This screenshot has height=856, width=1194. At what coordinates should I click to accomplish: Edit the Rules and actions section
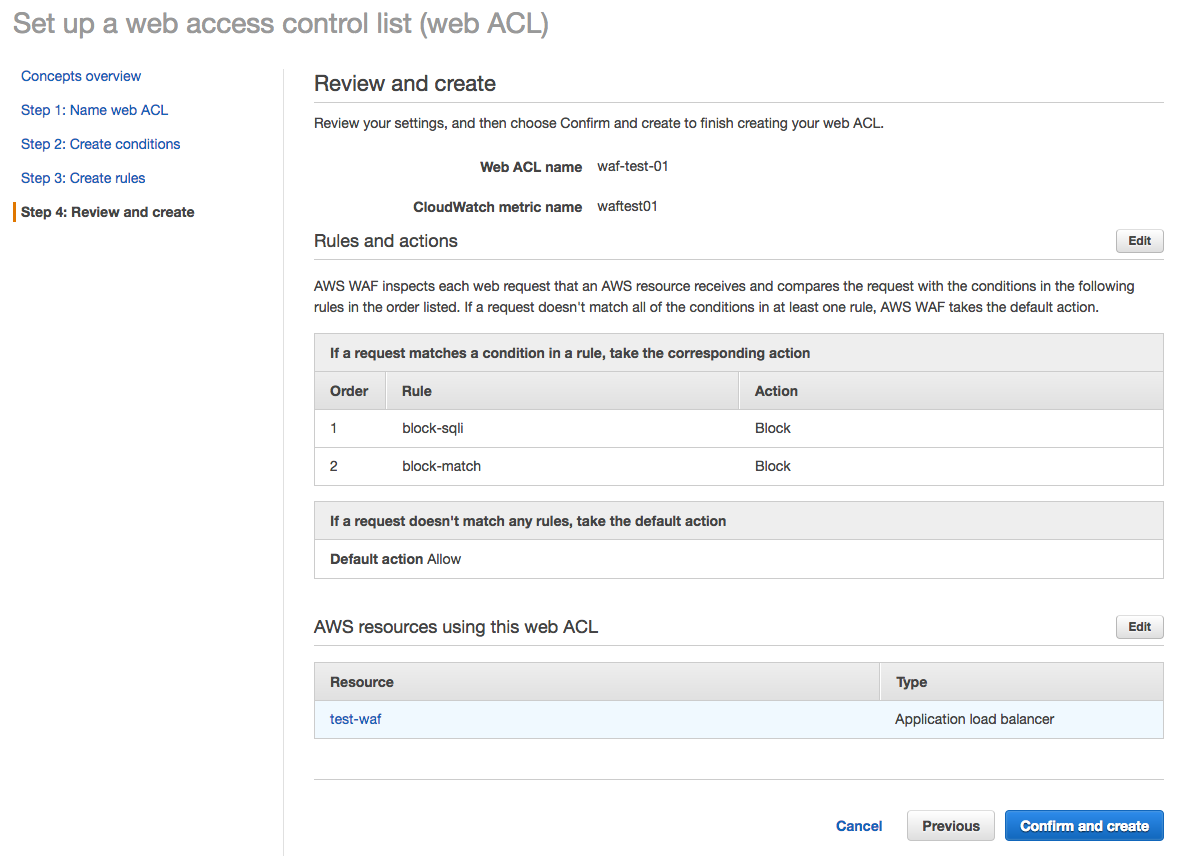coord(1139,240)
